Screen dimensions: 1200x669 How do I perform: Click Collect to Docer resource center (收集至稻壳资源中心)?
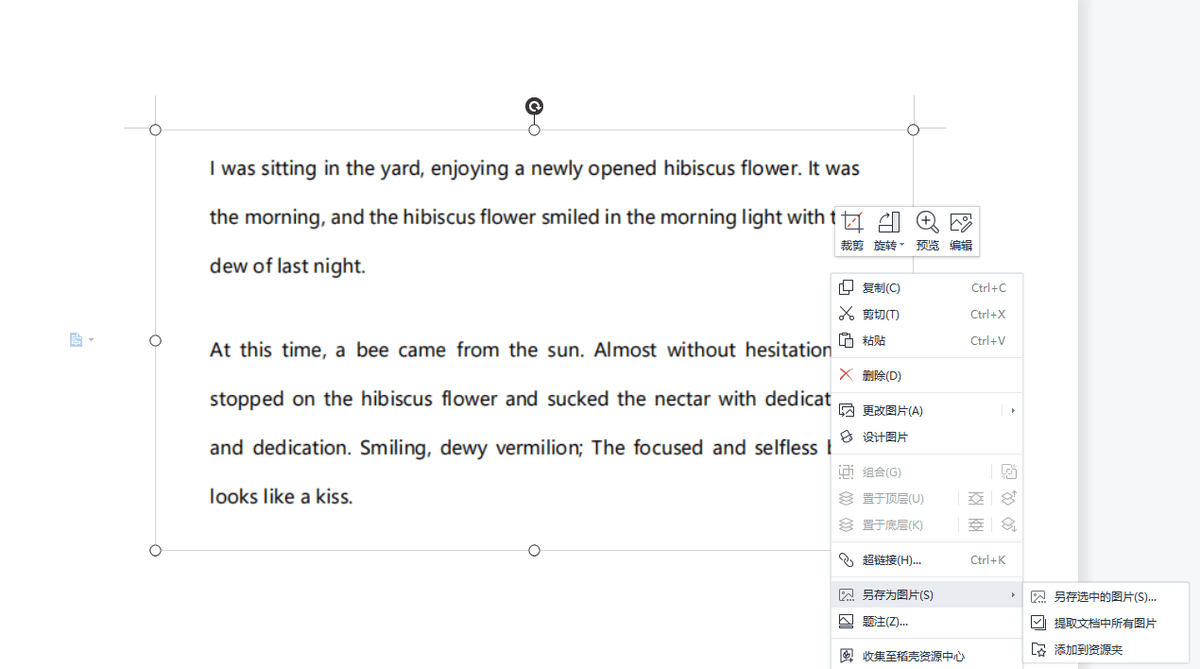pos(913,656)
